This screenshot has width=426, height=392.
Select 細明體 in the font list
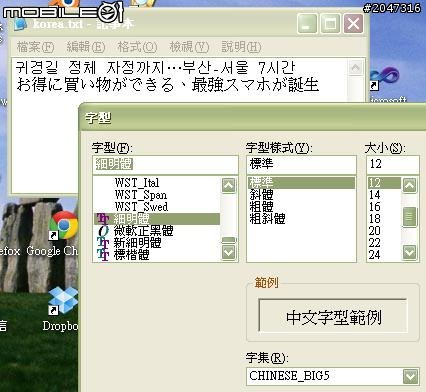(157, 219)
